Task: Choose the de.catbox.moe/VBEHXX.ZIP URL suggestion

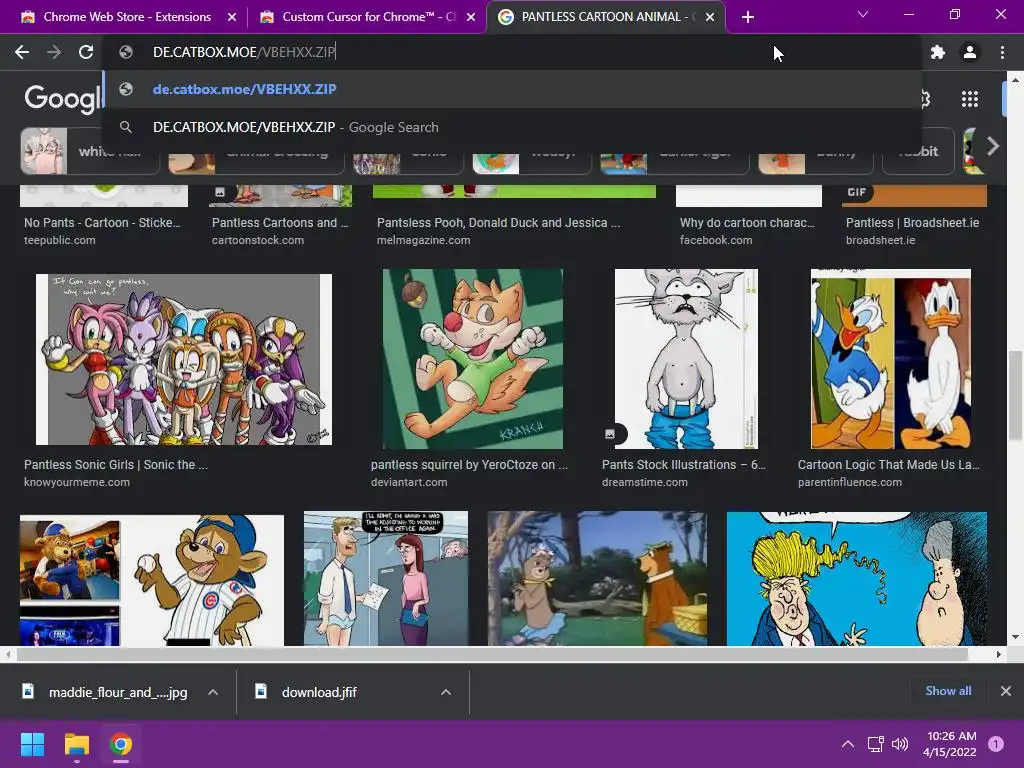Action: coord(512,89)
